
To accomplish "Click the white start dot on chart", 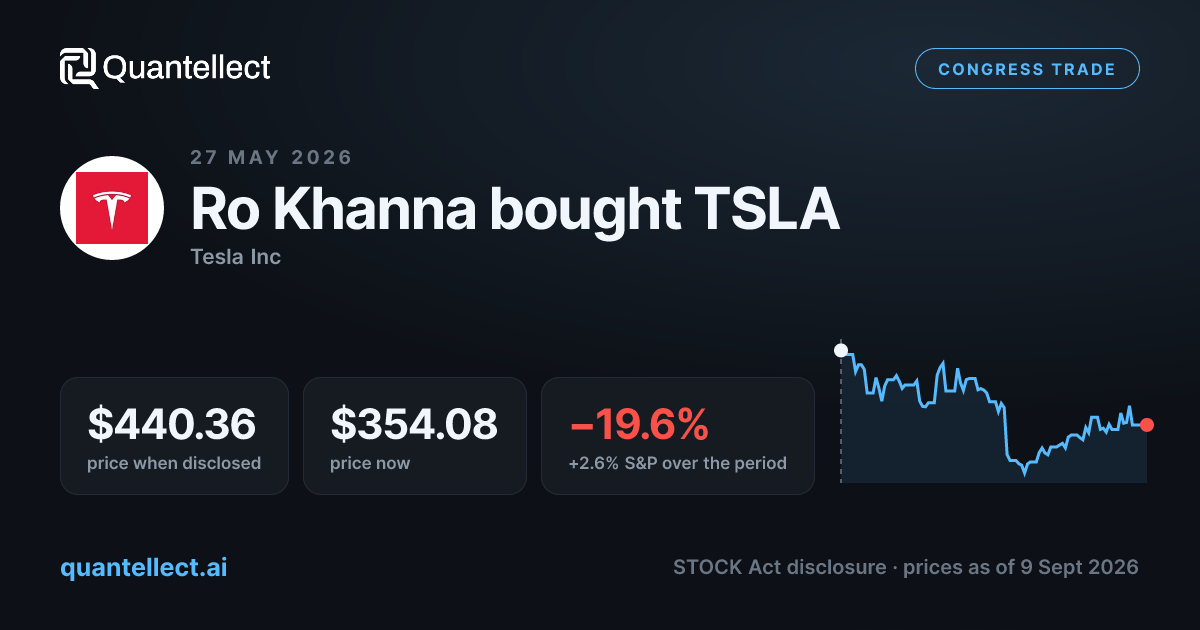I will [841, 351].
